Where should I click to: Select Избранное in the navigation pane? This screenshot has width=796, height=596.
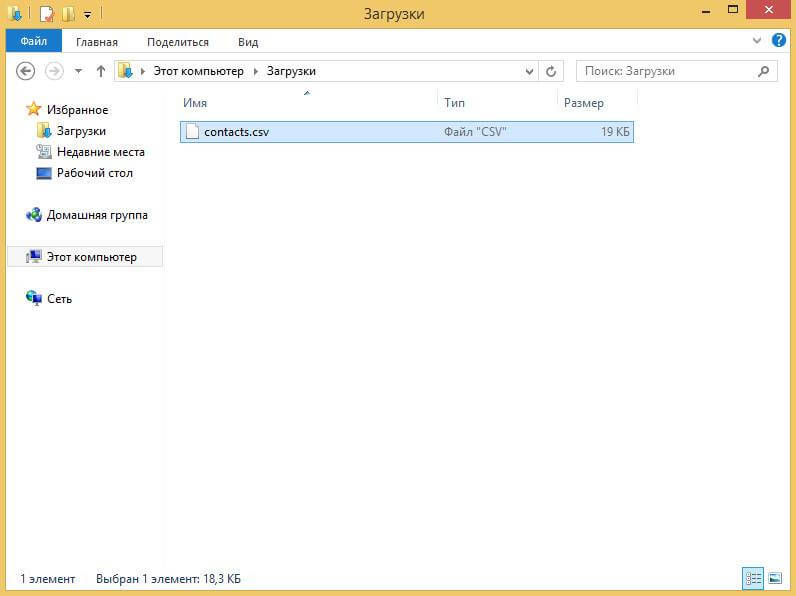click(77, 110)
